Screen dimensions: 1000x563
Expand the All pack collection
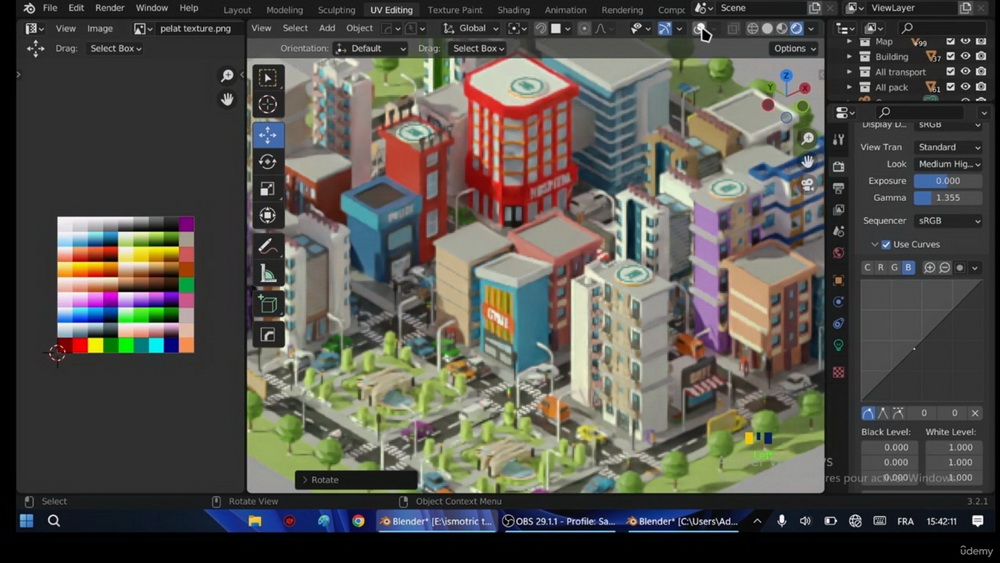click(849, 87)
